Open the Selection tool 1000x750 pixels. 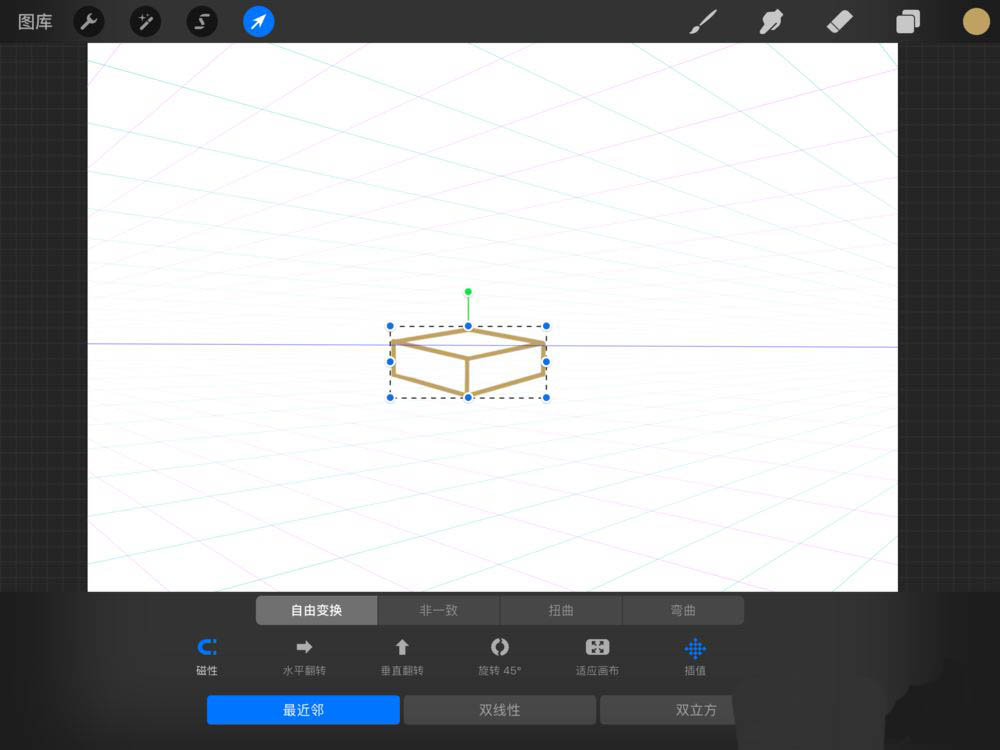[201, 21]
